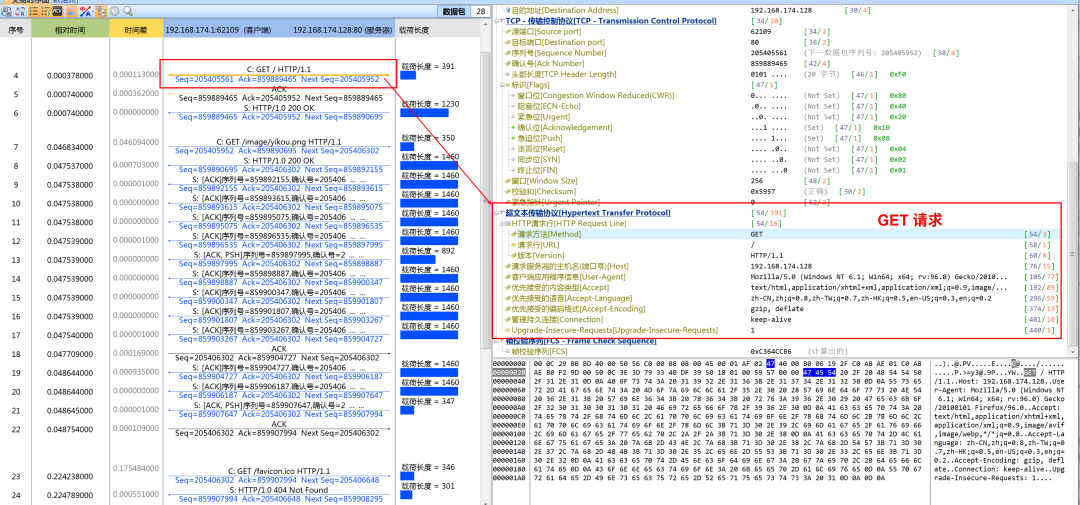Click the first toolbar icon at far left
Screen dimensions: 1080x505
tap(6, 11)
